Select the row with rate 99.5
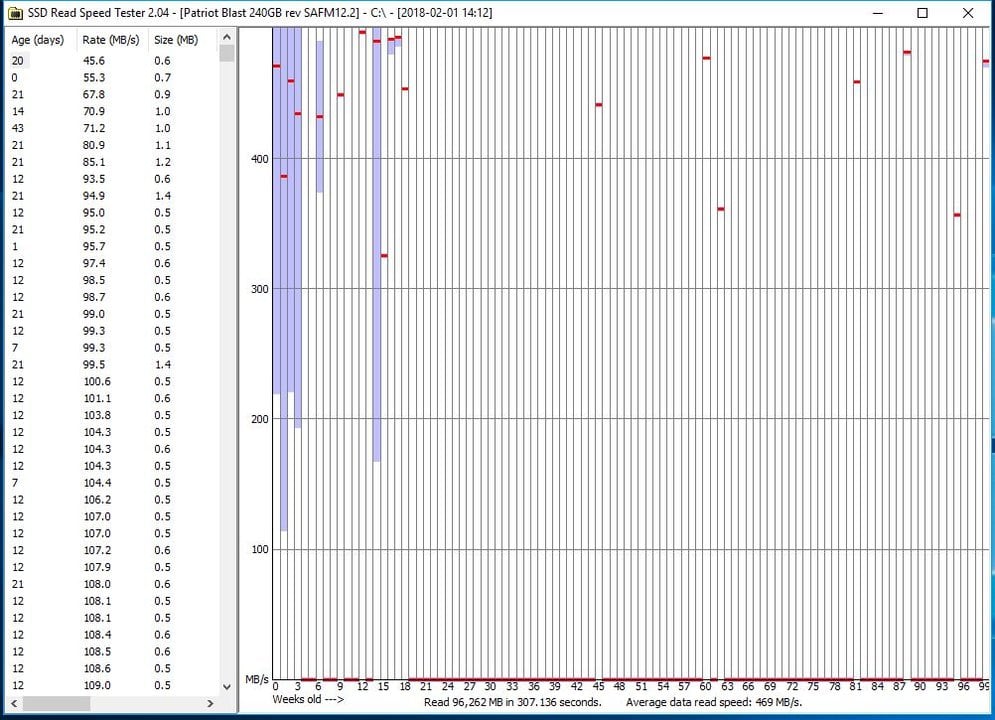Screen dimensions: 995x720 112,365
